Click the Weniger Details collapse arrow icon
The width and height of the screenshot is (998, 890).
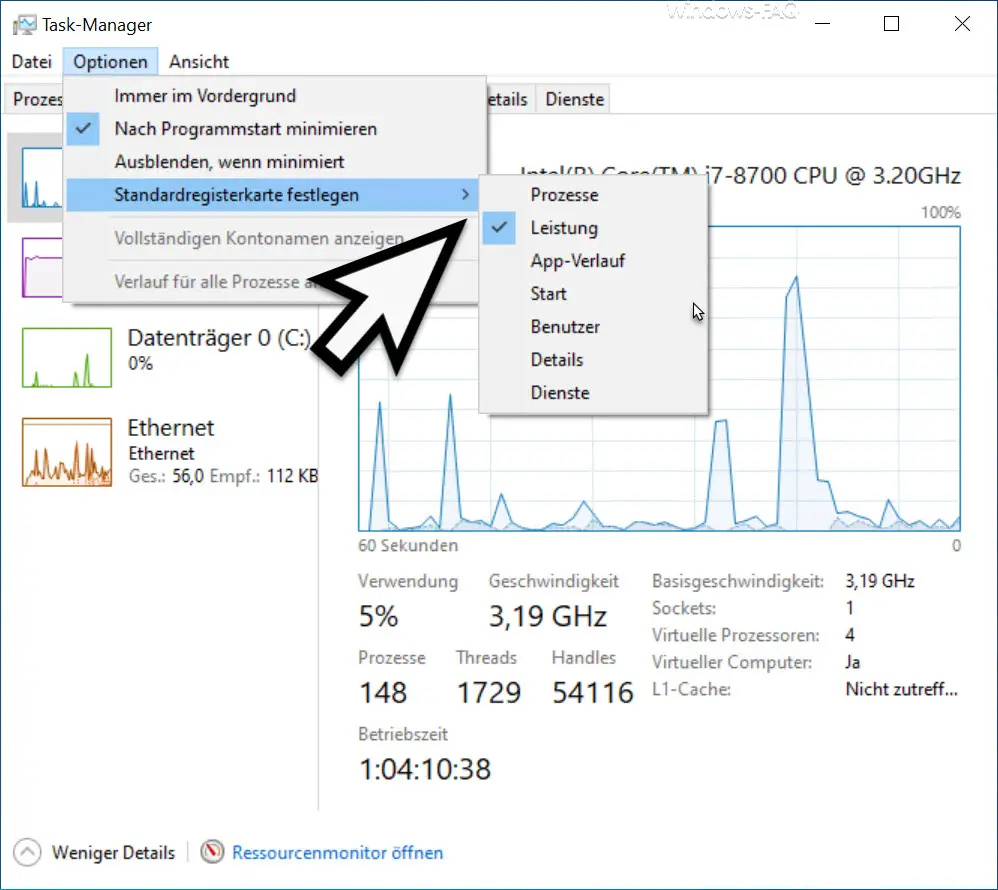(x=27, y=852)
